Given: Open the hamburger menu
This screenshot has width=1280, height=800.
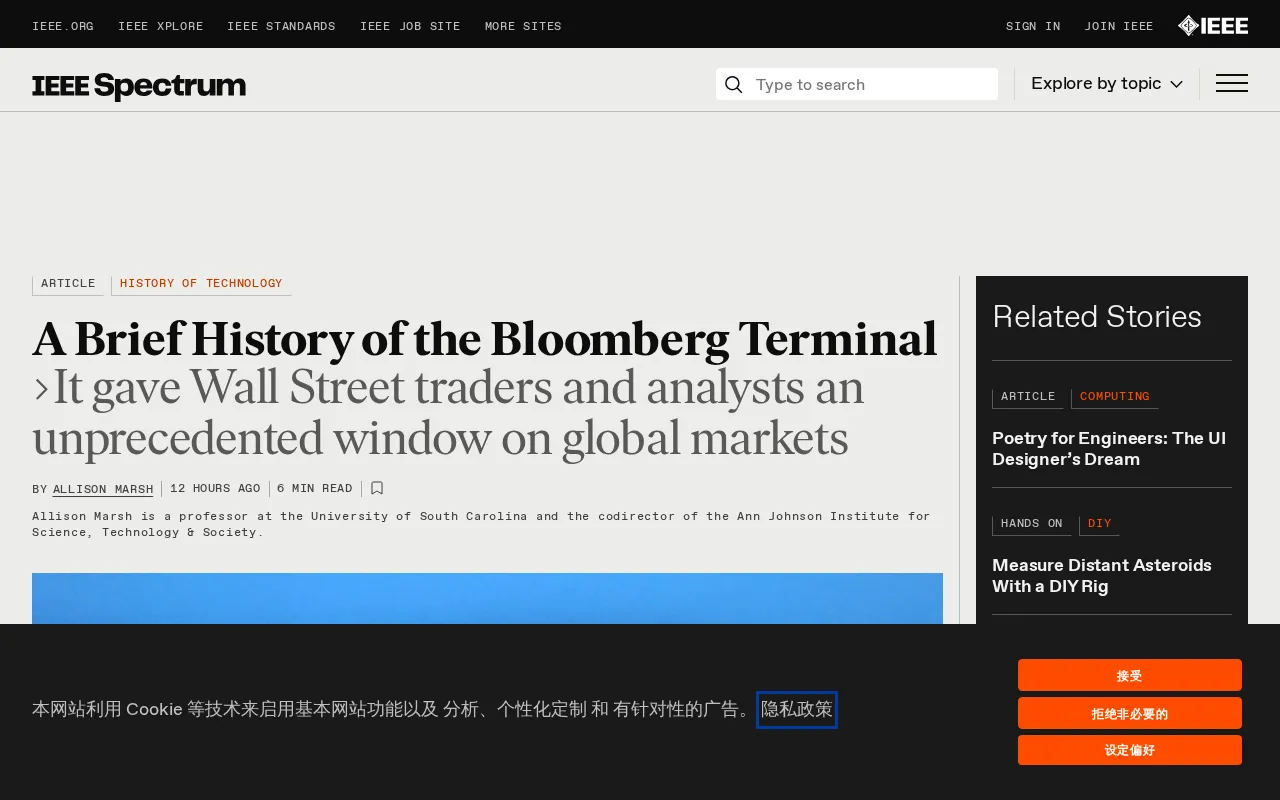Looking at the screenshot, I should [x=1232, y=84].
